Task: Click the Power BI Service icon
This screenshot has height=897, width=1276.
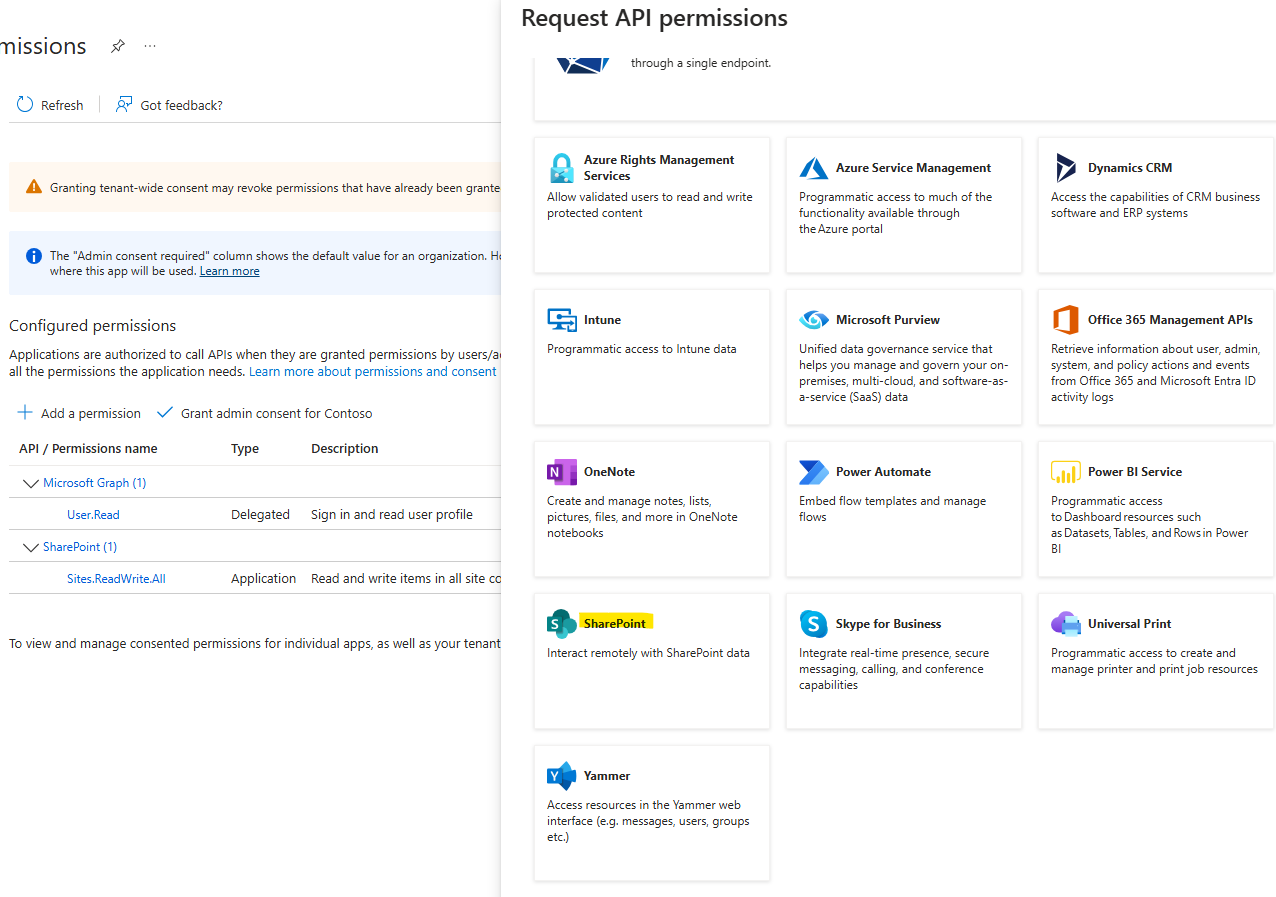Action: tap(1066, 472)
